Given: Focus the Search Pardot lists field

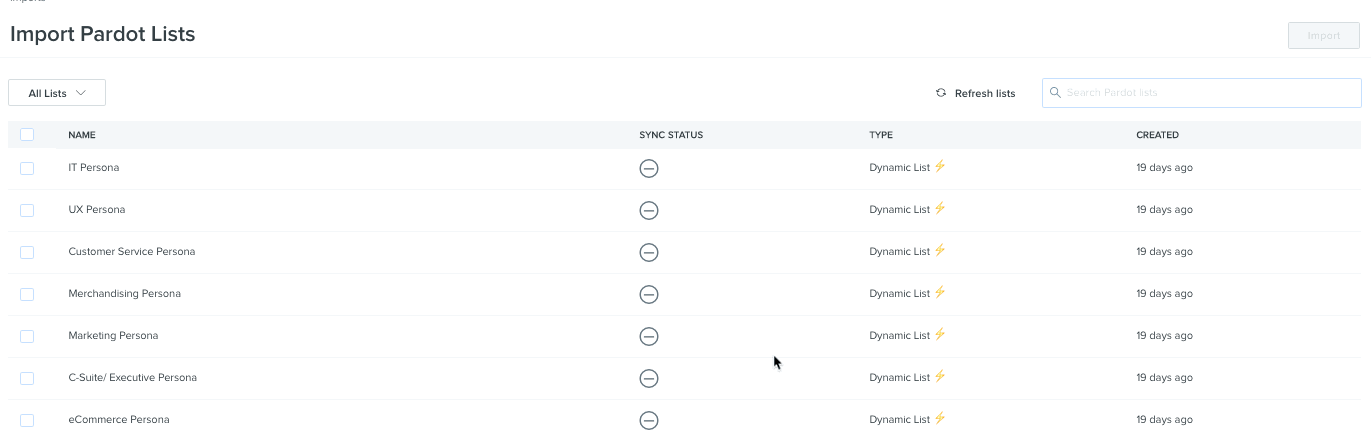Looking at the screenshot, I should coord(1201,93).
